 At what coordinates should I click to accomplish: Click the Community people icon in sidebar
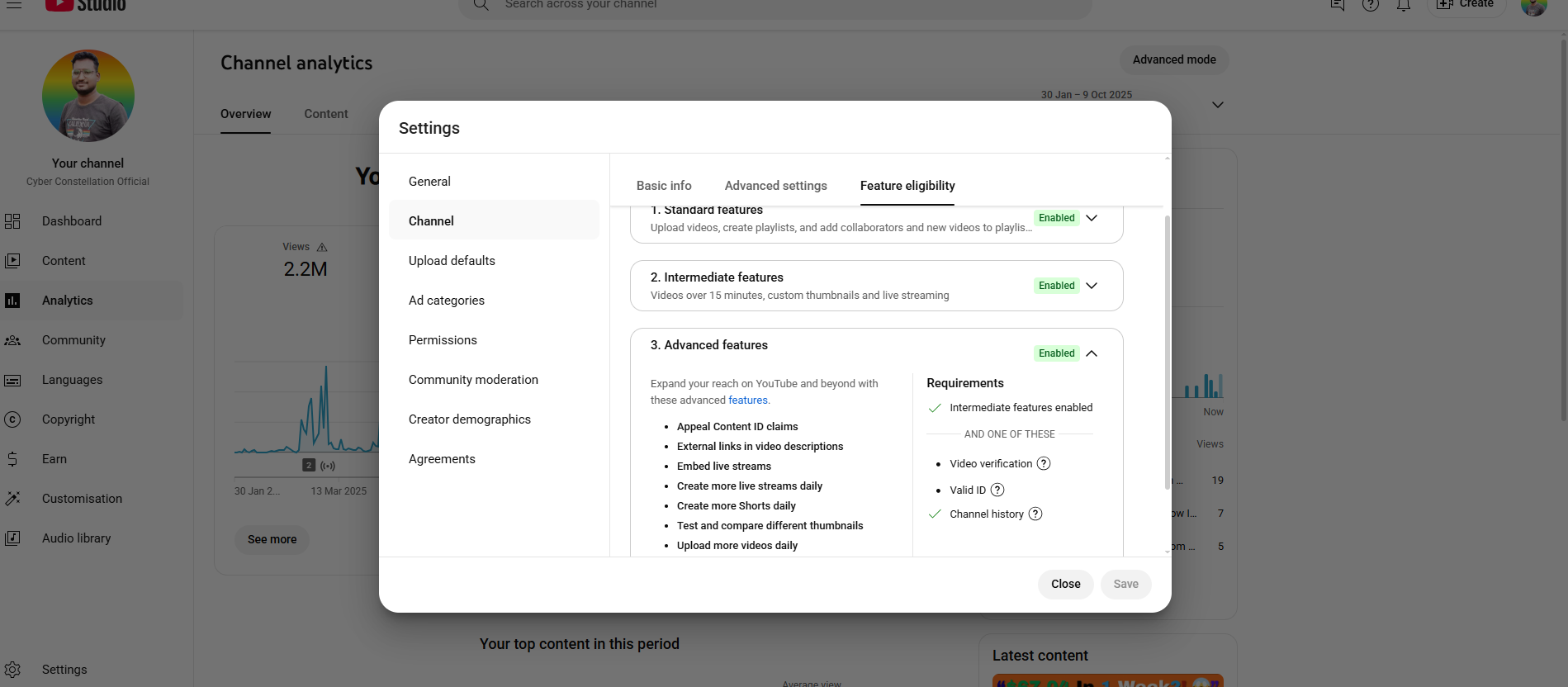point(12,340)
